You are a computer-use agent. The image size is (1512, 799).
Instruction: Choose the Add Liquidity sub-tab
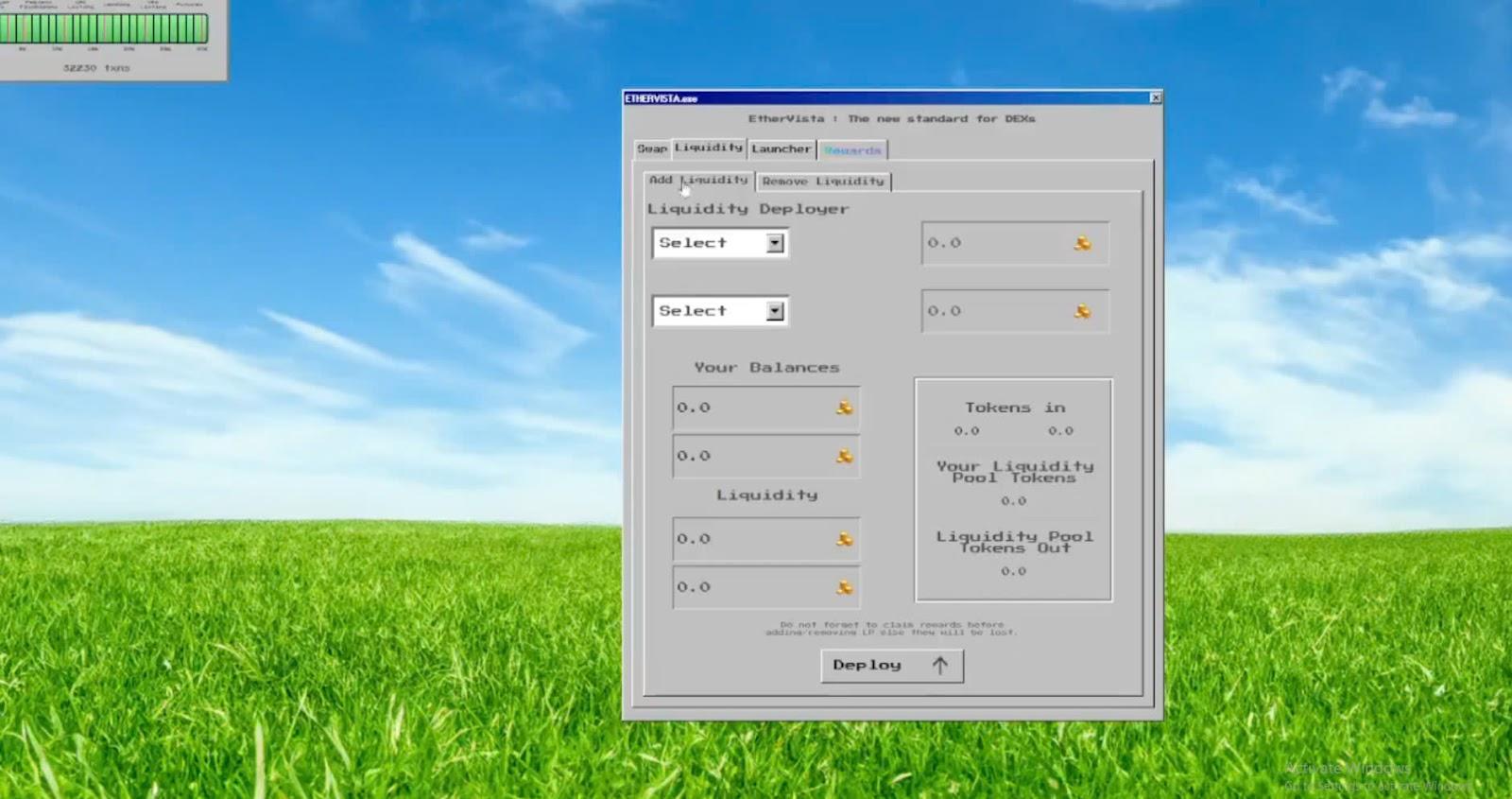699,180
